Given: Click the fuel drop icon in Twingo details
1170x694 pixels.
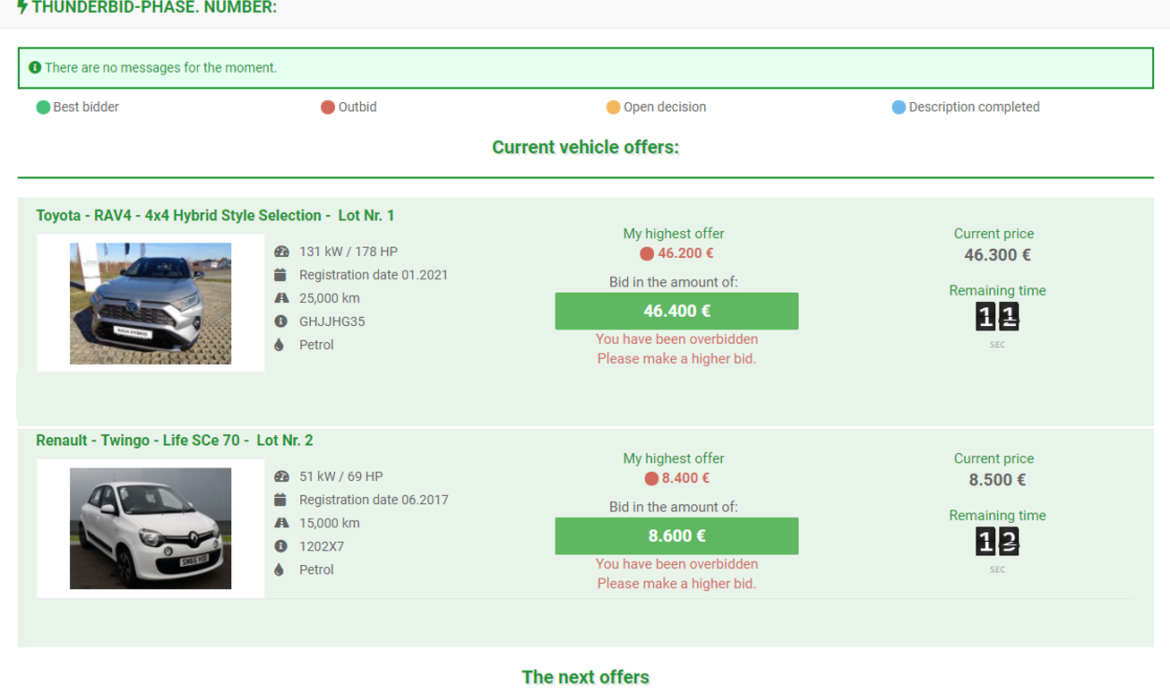Looking at the screenshot, I should [279, 569].
